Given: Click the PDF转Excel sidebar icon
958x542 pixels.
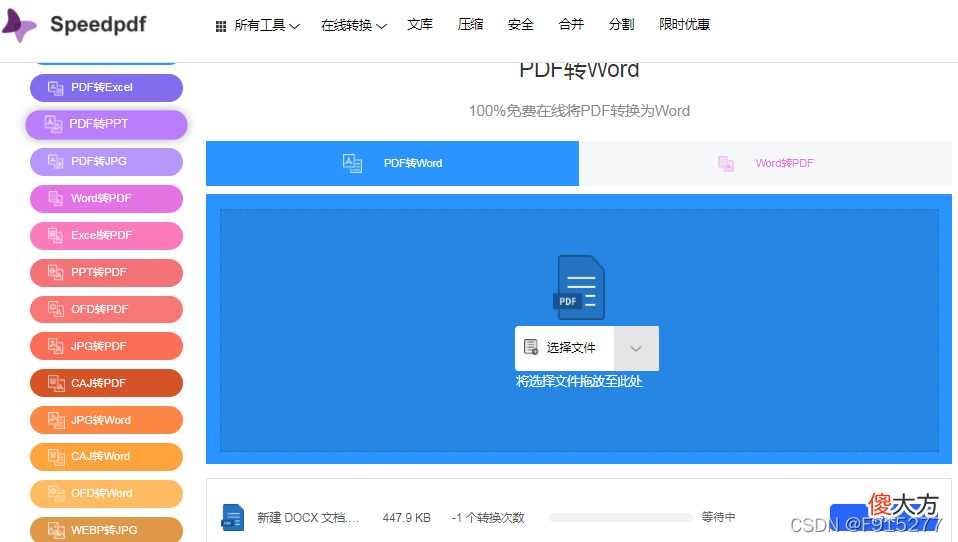Looking at the screenshot, I should point(56,88).
